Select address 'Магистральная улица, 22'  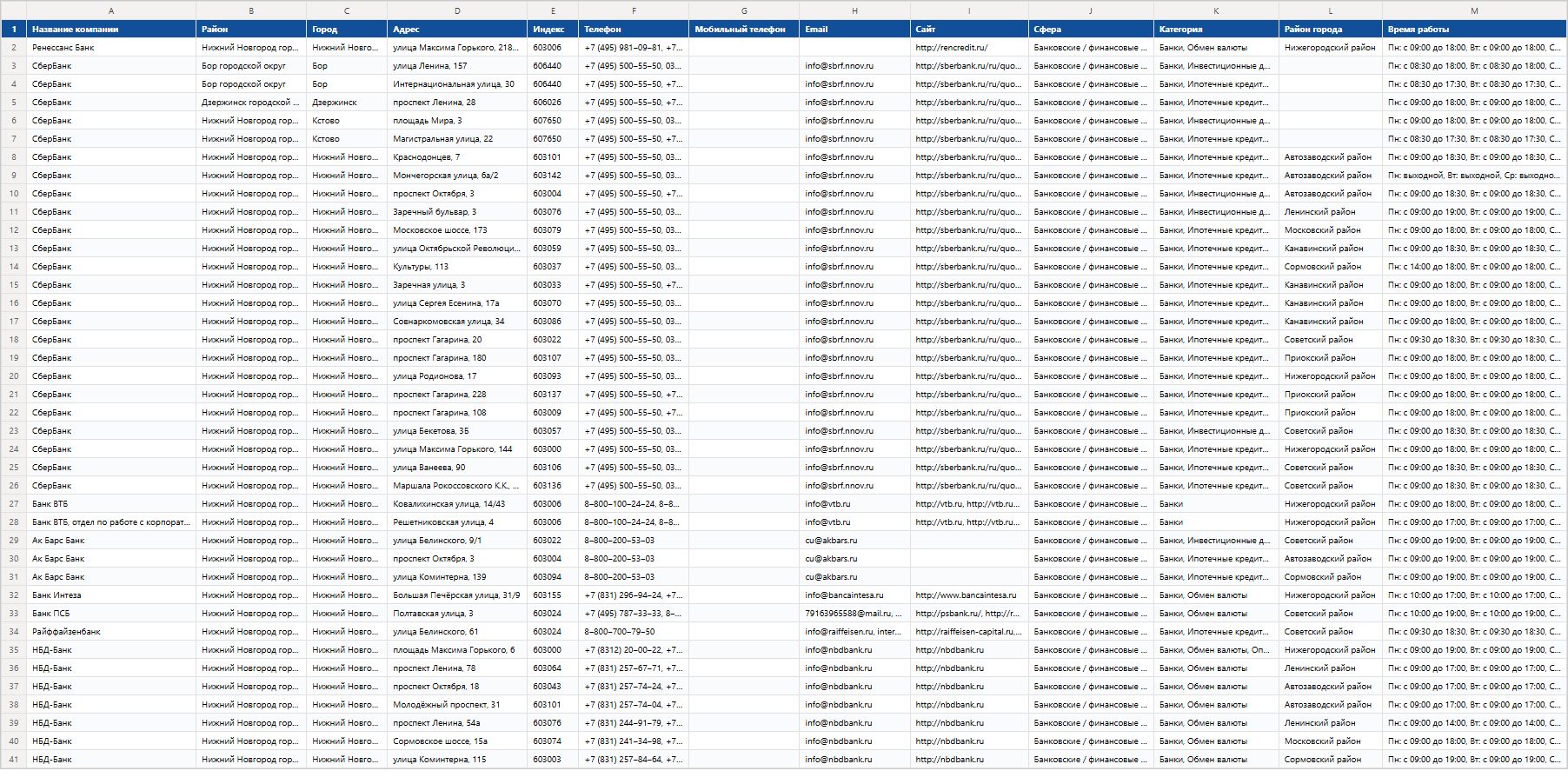(457, 139)
